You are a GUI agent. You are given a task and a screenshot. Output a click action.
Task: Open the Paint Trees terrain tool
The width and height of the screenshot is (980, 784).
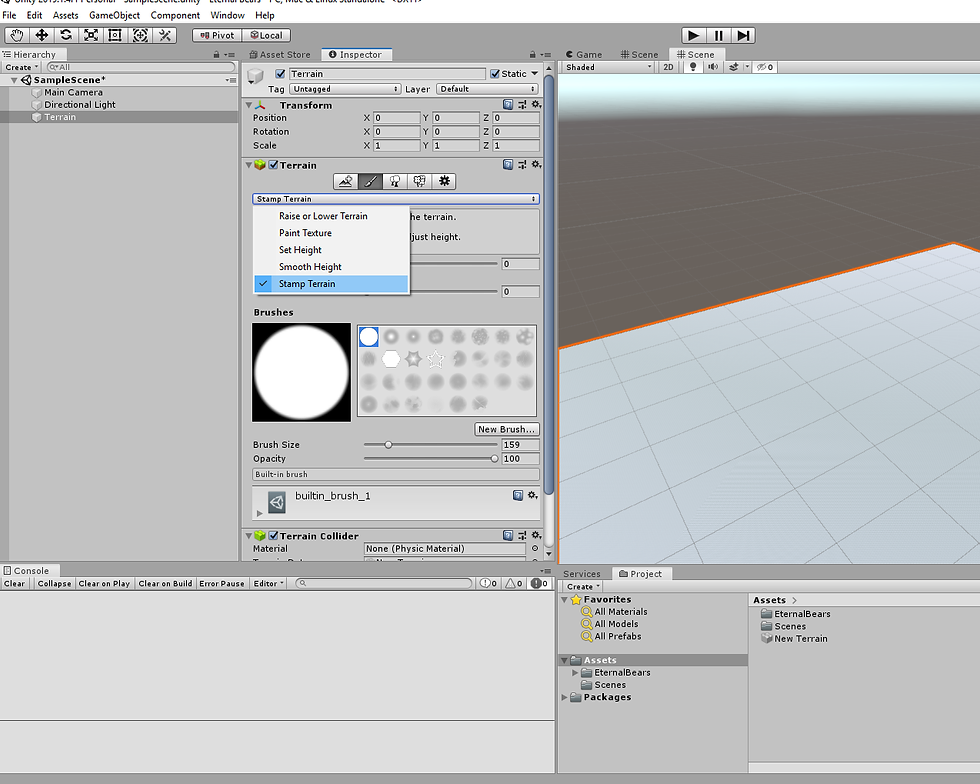(x=395, y=181)
